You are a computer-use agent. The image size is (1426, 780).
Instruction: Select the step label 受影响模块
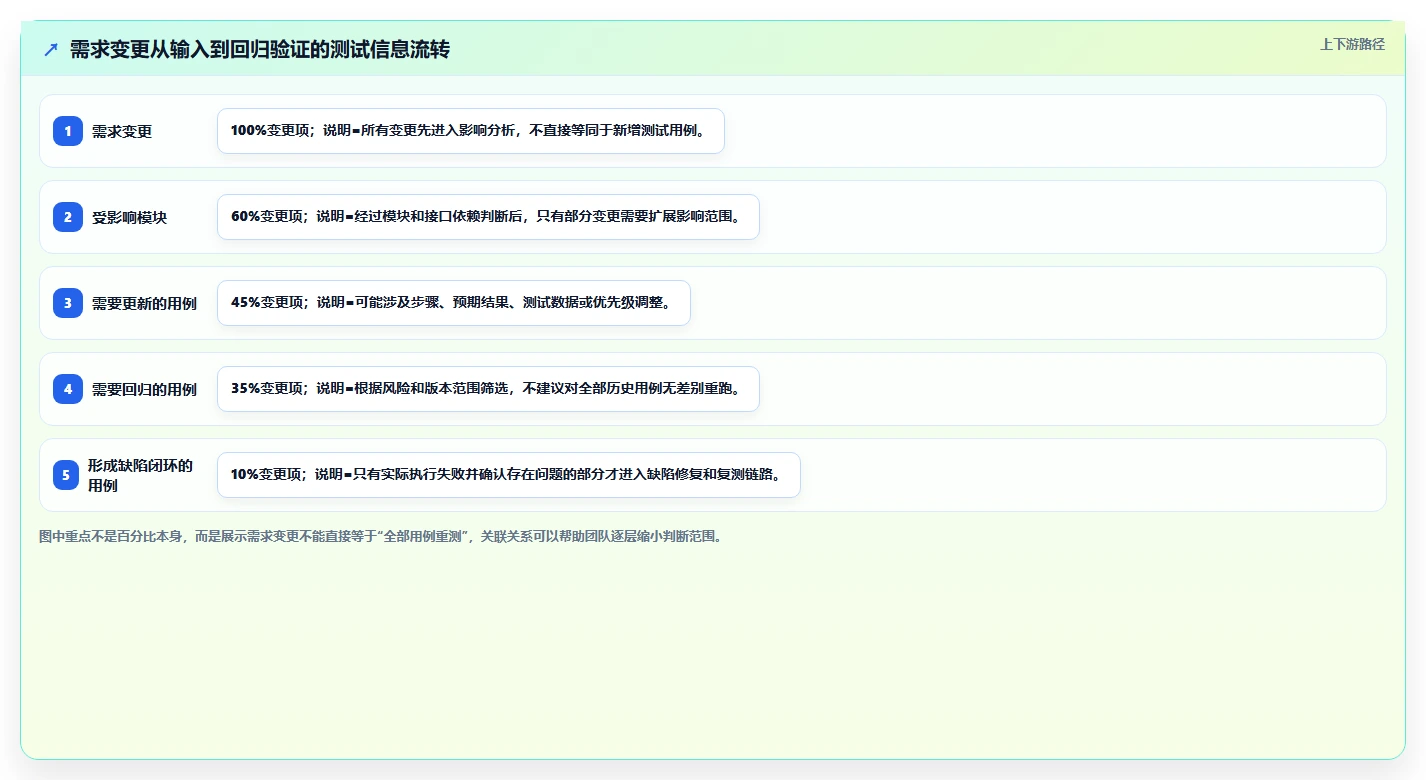tap(129, 217)
